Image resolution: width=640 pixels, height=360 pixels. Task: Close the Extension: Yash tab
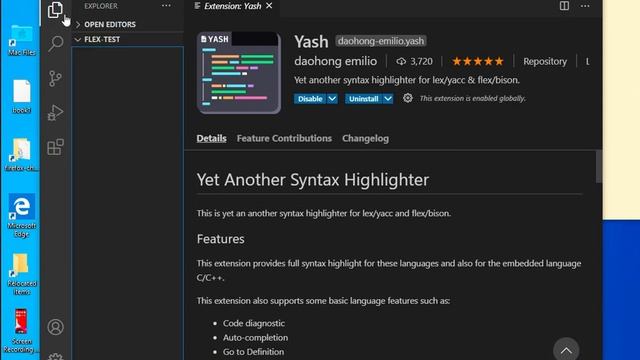pos(269,6)
